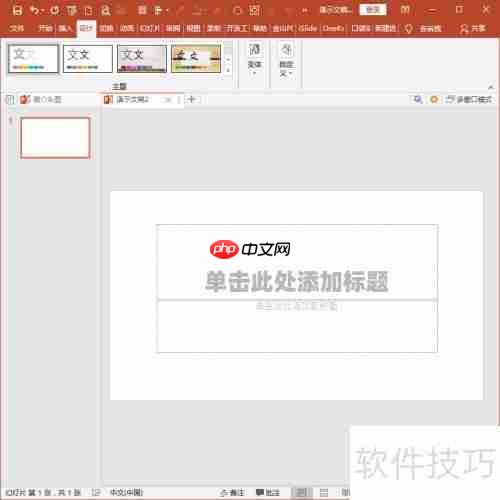Viewport: 500px width, 500px height.
Task: Select the 设计 Design tab
Action: coord(86,28)
